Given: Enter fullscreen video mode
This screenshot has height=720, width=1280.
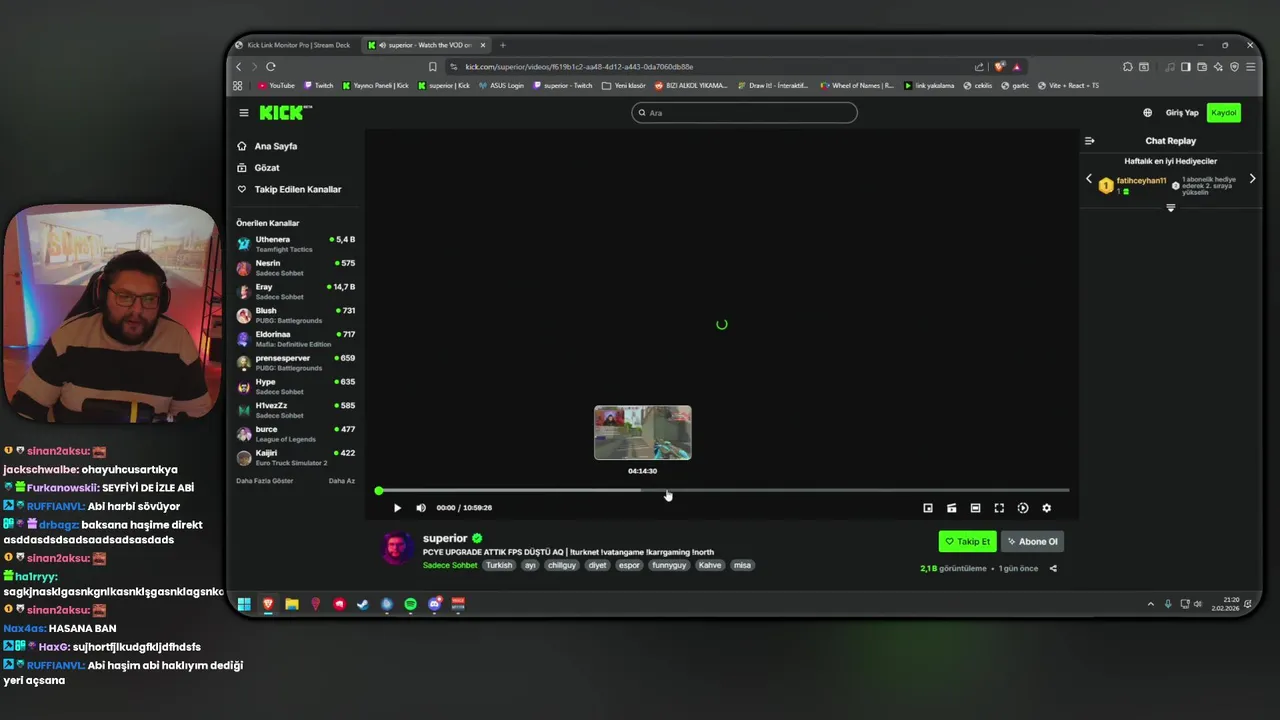Looking at the screenshot, I should pyautogui.click(x=999, y=508).
